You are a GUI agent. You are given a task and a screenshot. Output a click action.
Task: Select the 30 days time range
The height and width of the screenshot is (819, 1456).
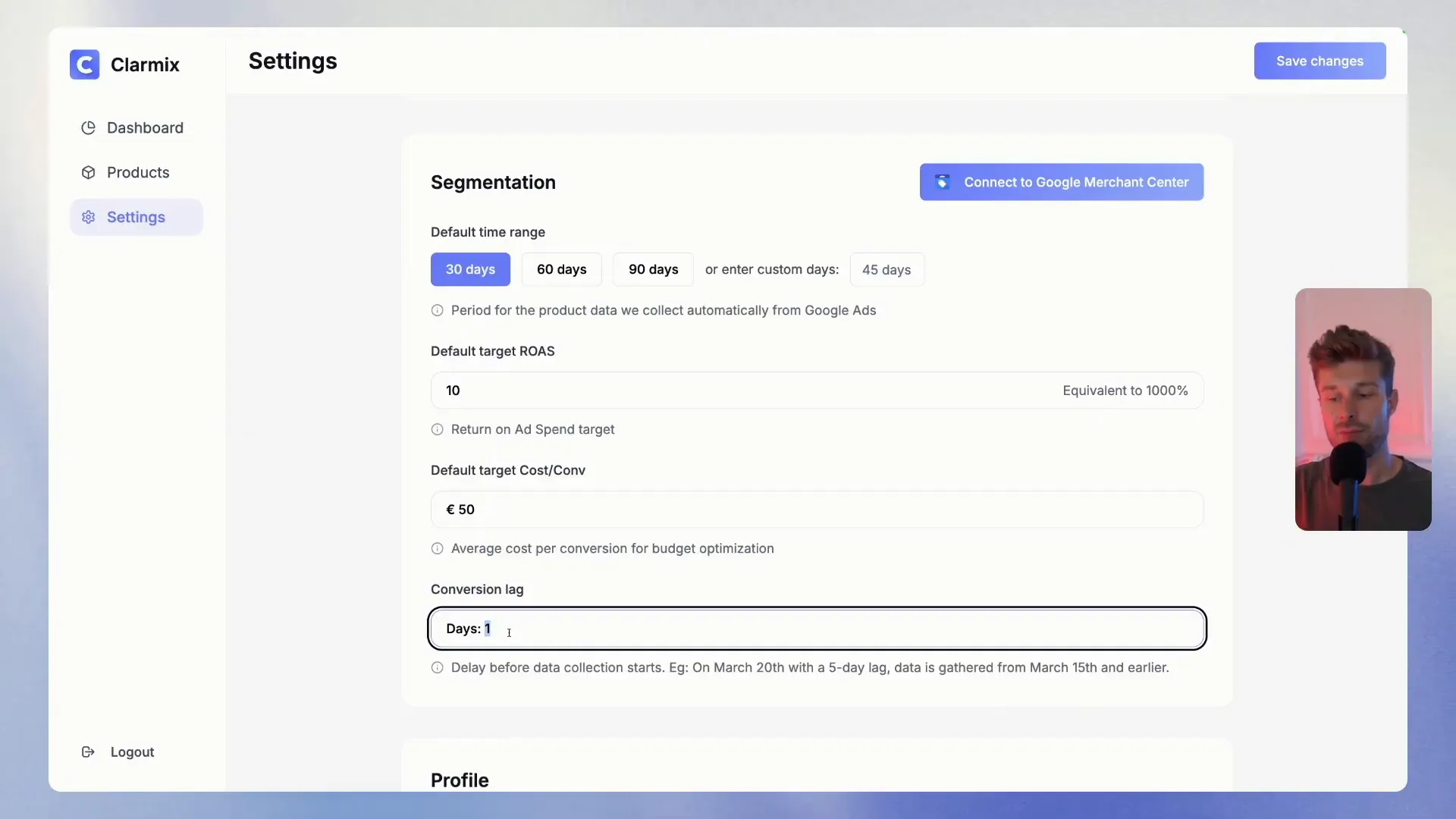tap(470, 269)
